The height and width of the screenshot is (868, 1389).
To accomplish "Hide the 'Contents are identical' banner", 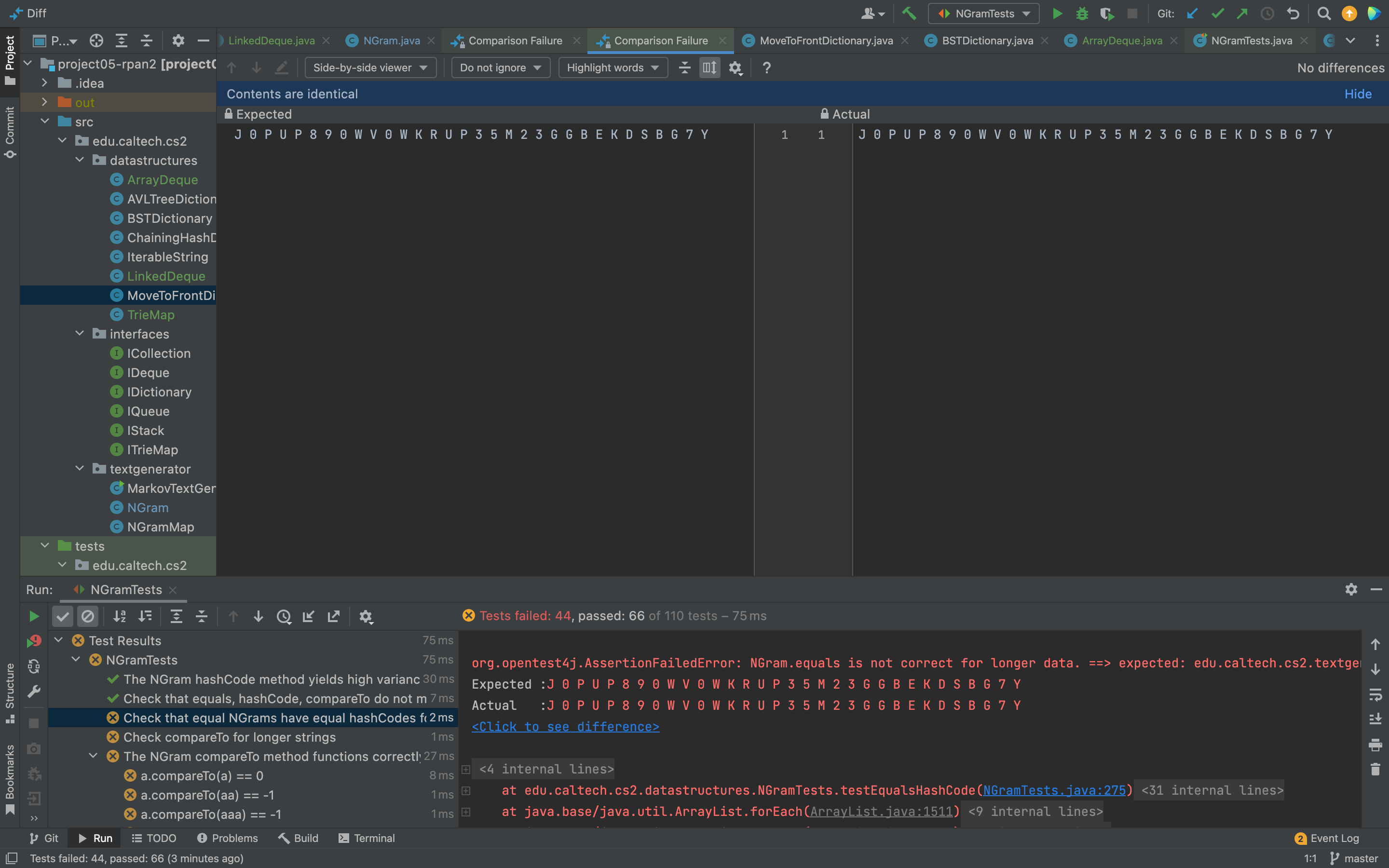I will [1358, 94].
